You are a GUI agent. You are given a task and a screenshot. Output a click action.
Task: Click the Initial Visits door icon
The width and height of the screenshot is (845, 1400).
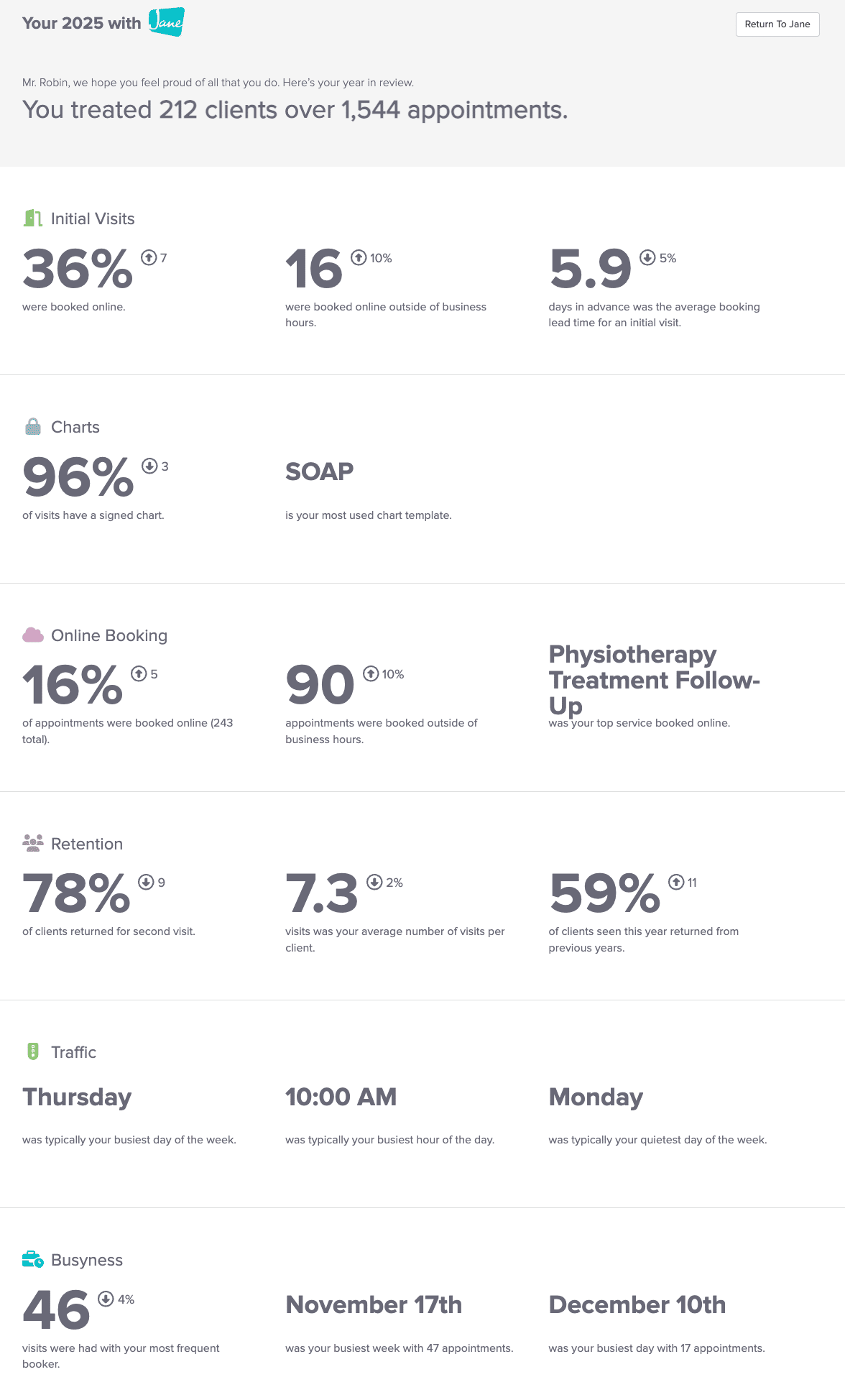coord(32,218)
